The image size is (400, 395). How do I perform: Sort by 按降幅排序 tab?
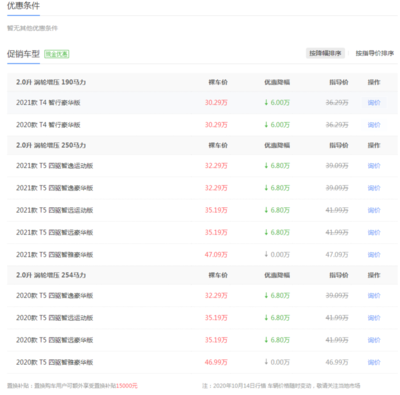click(x=325, y=53)
